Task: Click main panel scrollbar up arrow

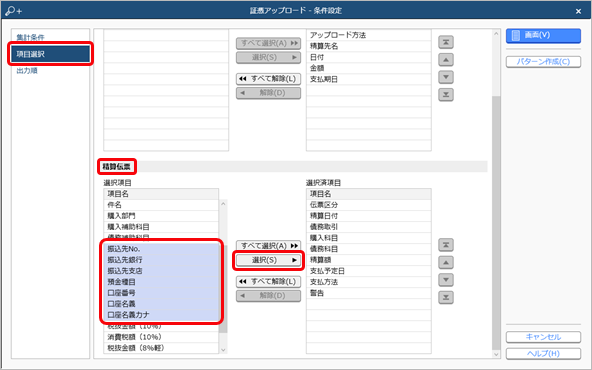Action: point(496,34)
